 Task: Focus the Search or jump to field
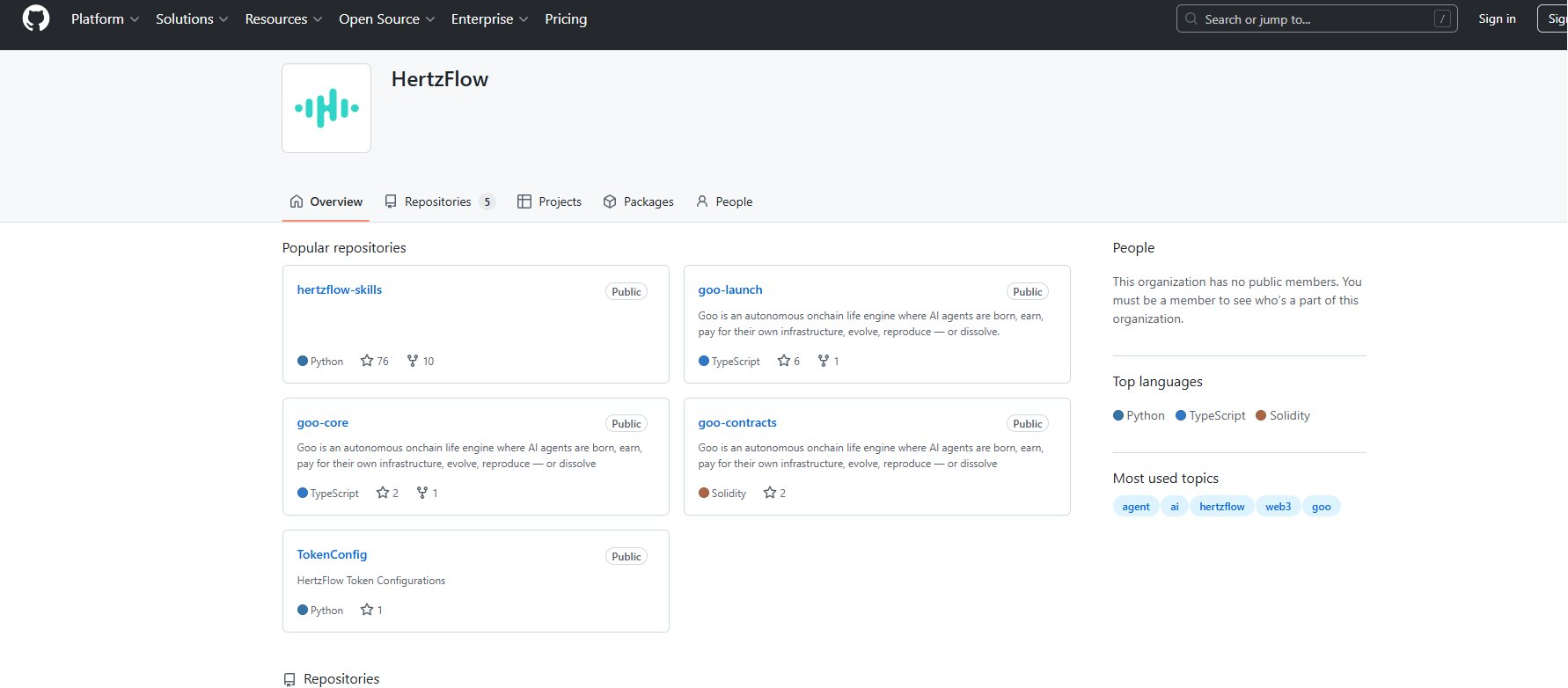[x=1316, y=18]
